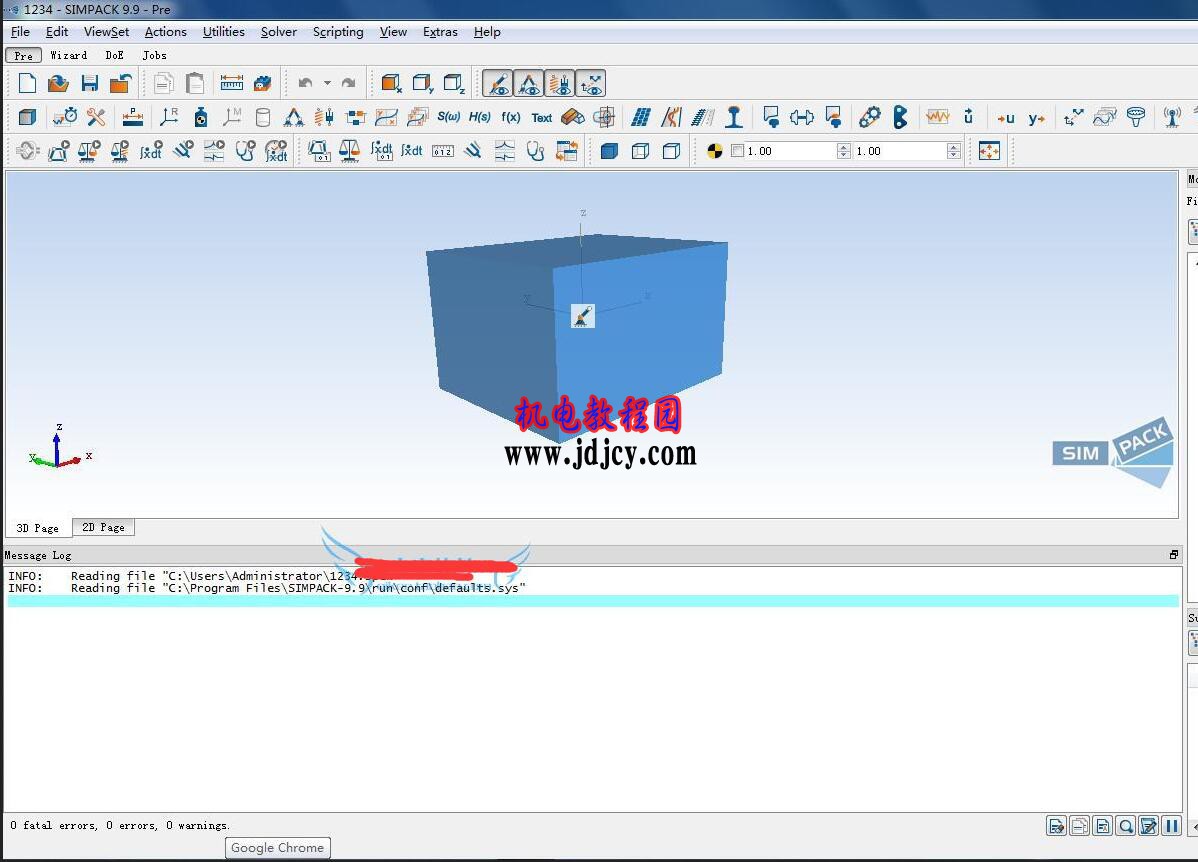
Task: Select hidden-line rendering cube
Action: tap(672, 151)
